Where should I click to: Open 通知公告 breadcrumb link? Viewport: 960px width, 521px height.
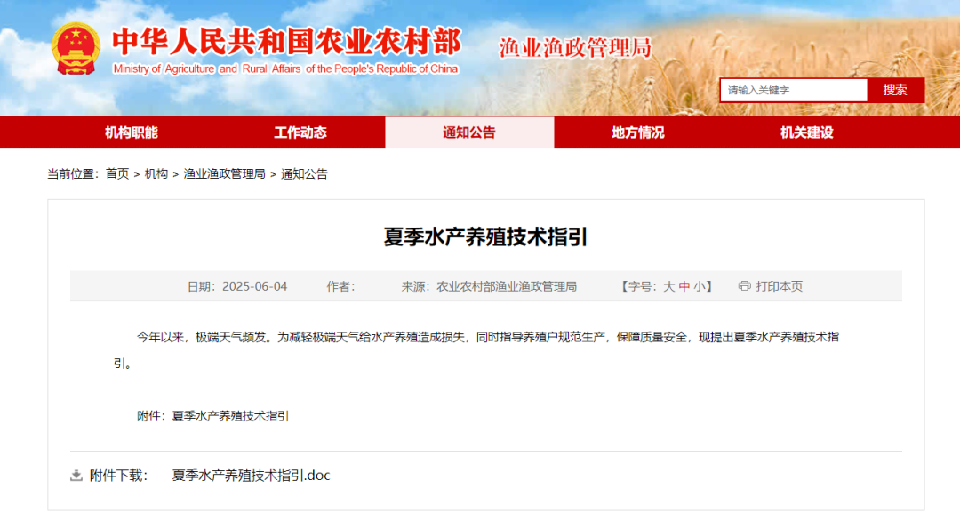coord(304,174)
